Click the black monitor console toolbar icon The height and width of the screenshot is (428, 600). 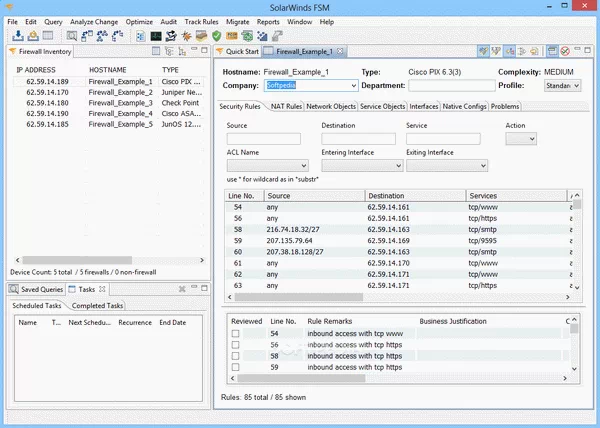pyautogui.click(x=156, y=36)
